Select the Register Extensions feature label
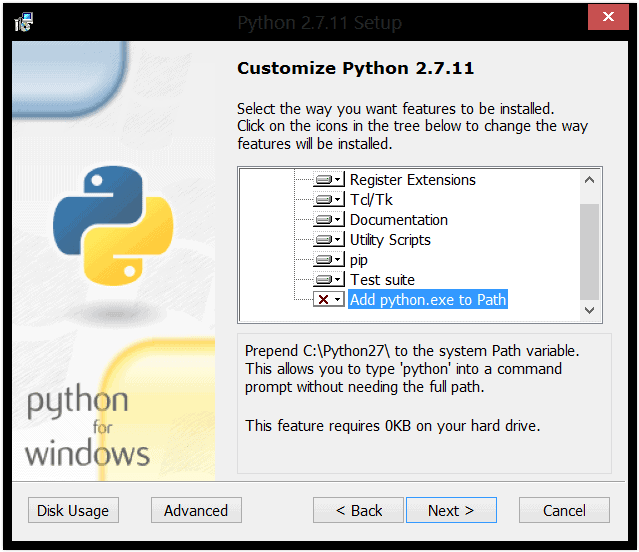The image size is (639, 552). point(412,180)
